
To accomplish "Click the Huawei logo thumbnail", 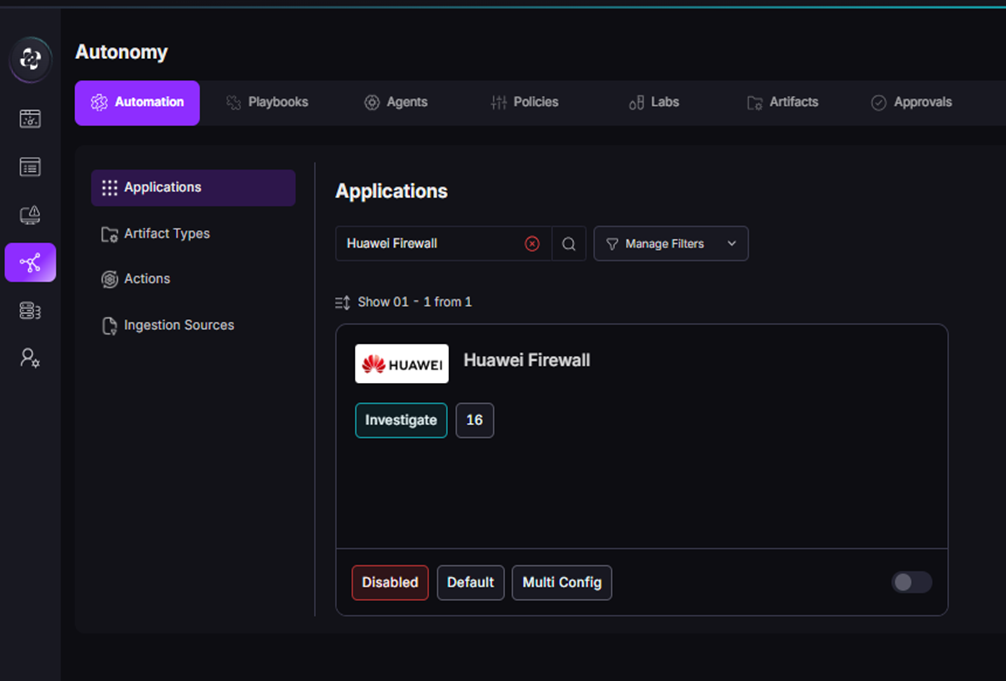I will (x=402, y=364).
